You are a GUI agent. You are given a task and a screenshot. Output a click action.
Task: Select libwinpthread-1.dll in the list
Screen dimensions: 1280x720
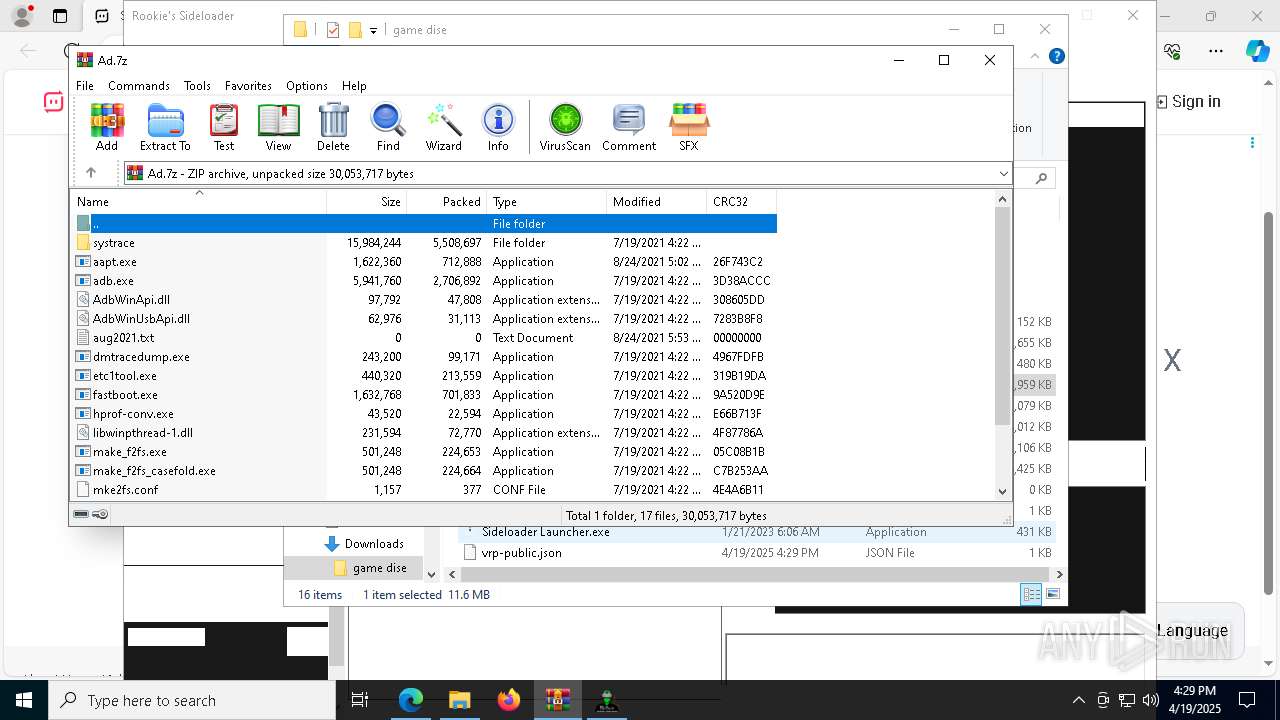coord(425,433)
